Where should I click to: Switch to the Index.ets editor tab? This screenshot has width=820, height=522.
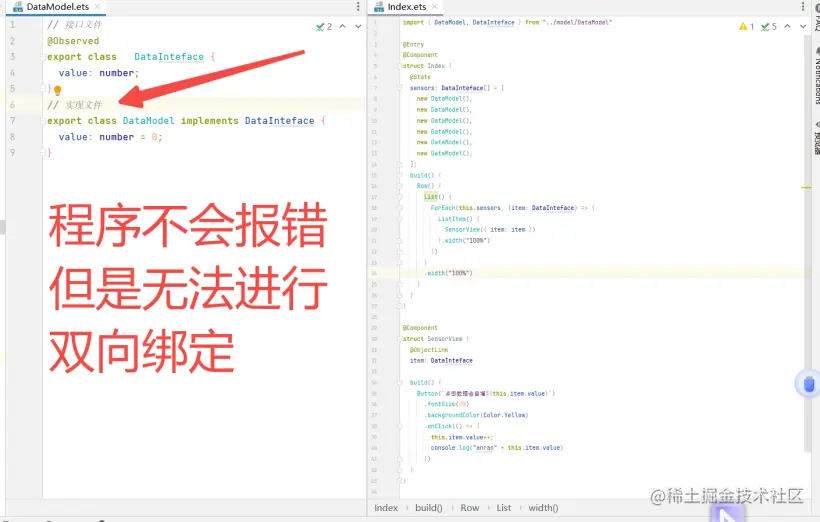pyautogui.click(x=406, y=7)
